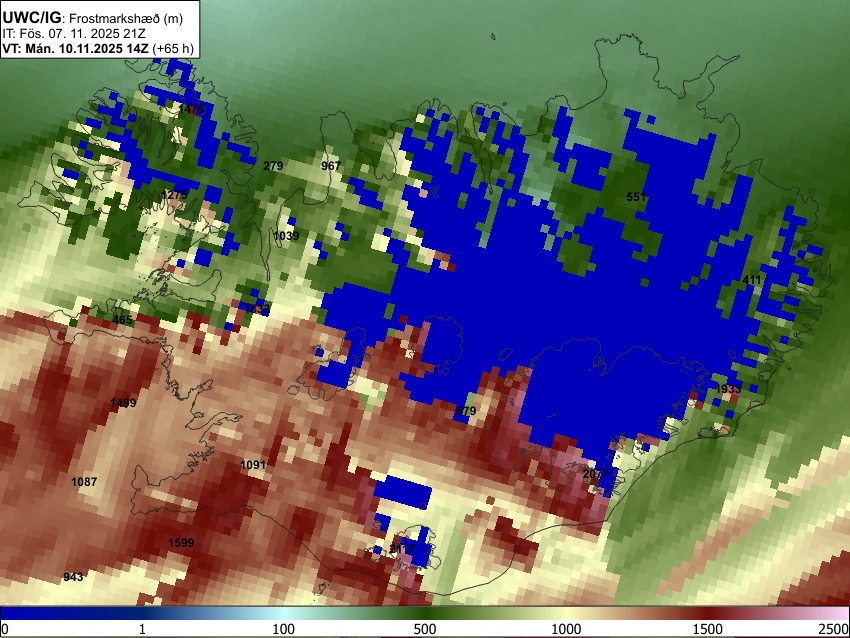
Task: Click the map value 967
Action: 331,166
